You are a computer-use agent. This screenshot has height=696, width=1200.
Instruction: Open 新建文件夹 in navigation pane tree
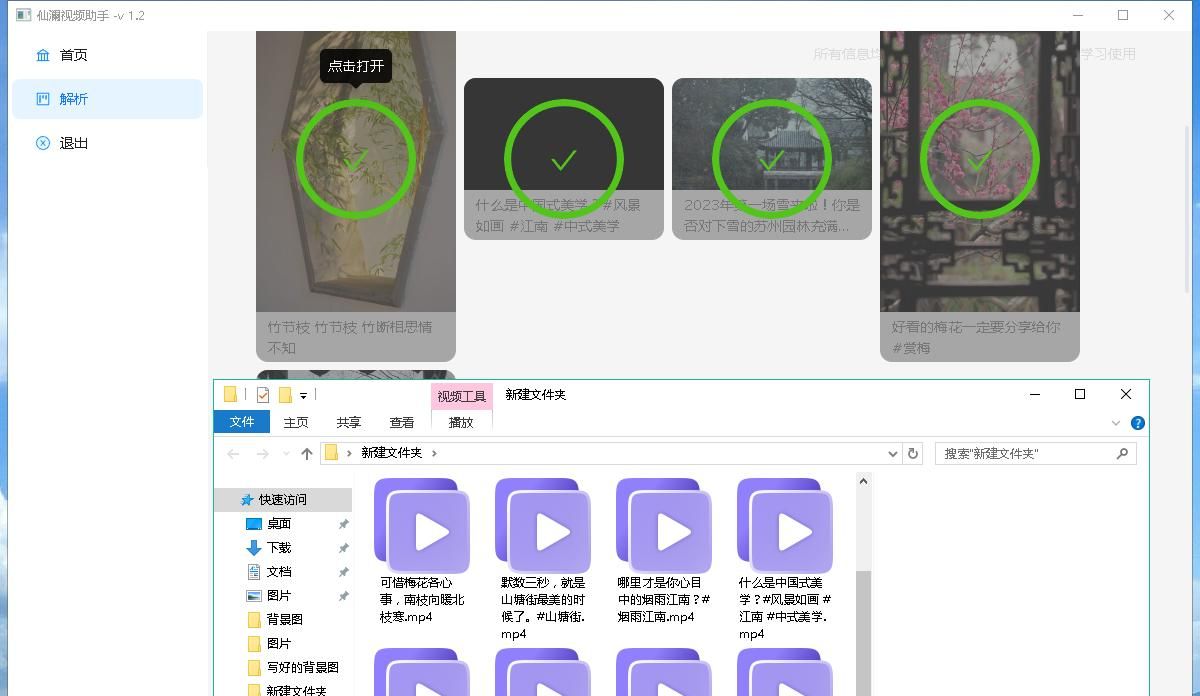[296, 690]
